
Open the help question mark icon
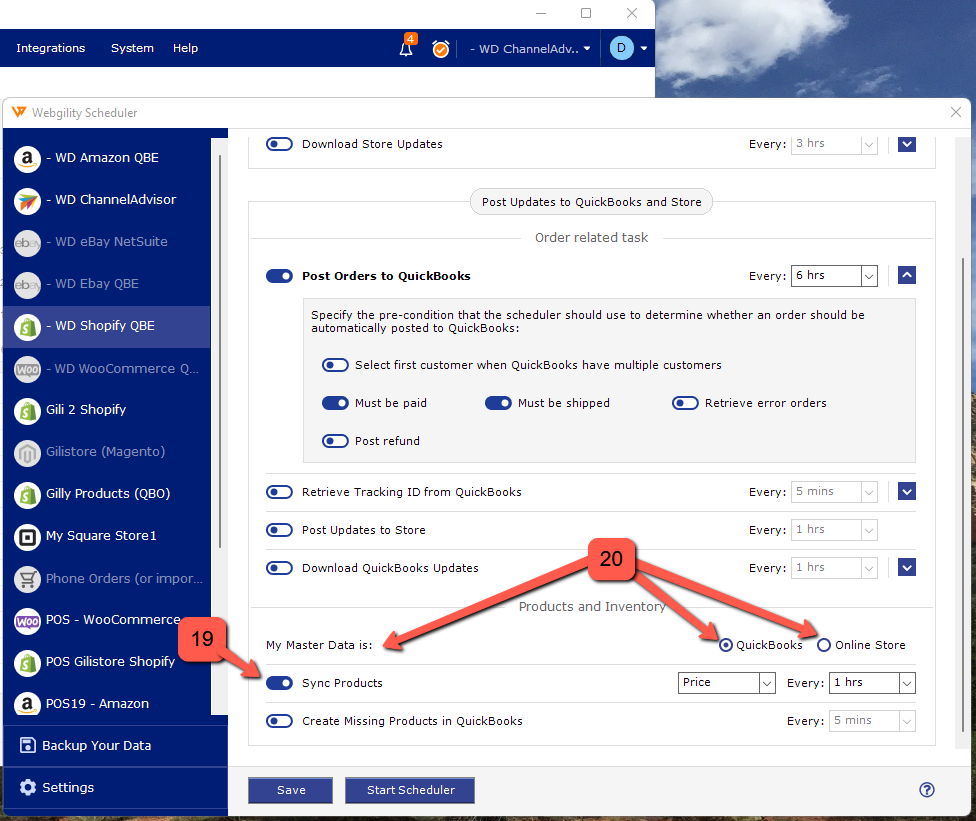pos(927,789)
